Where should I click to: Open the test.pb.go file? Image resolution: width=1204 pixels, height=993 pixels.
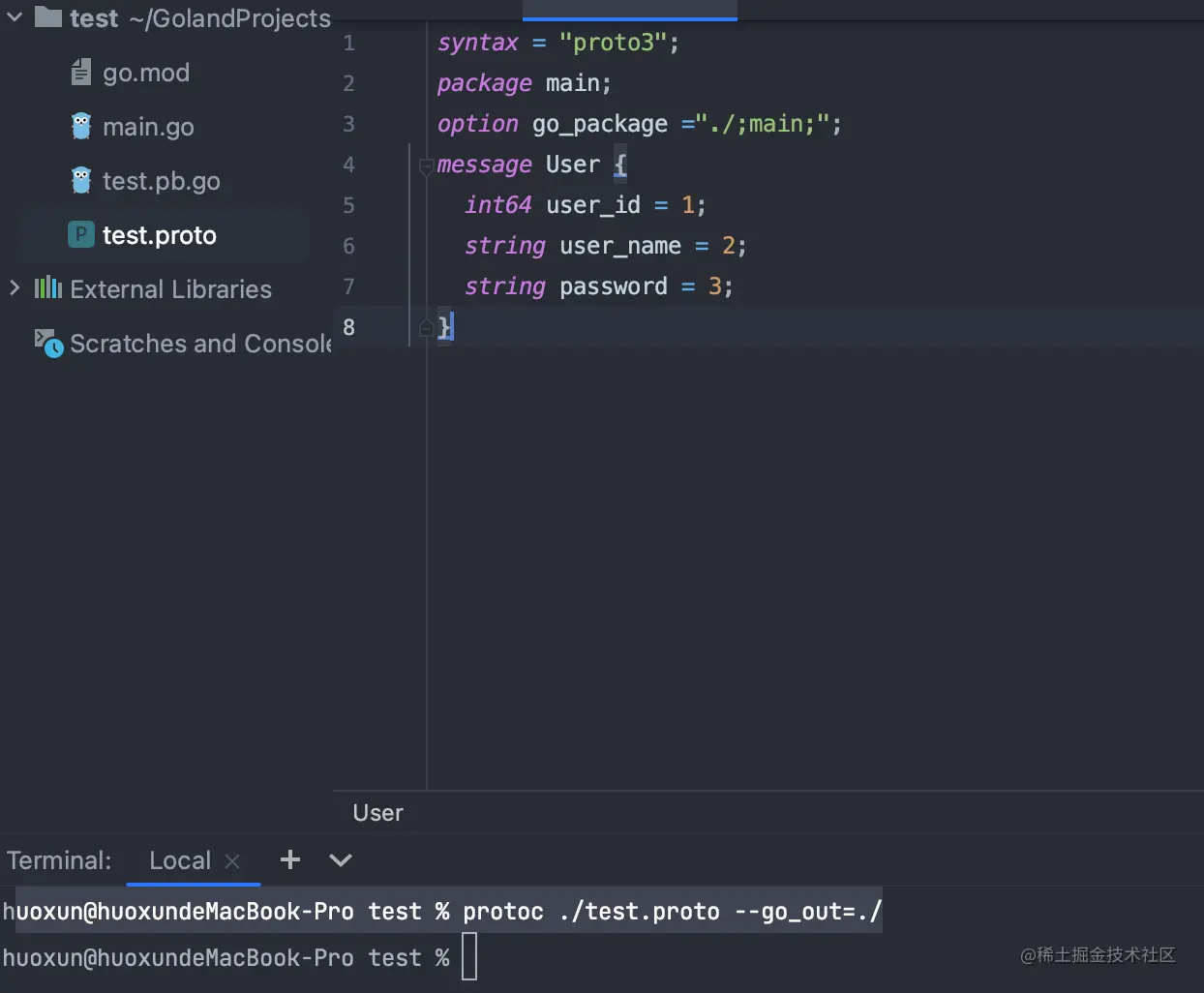click(x=162, y=181)
